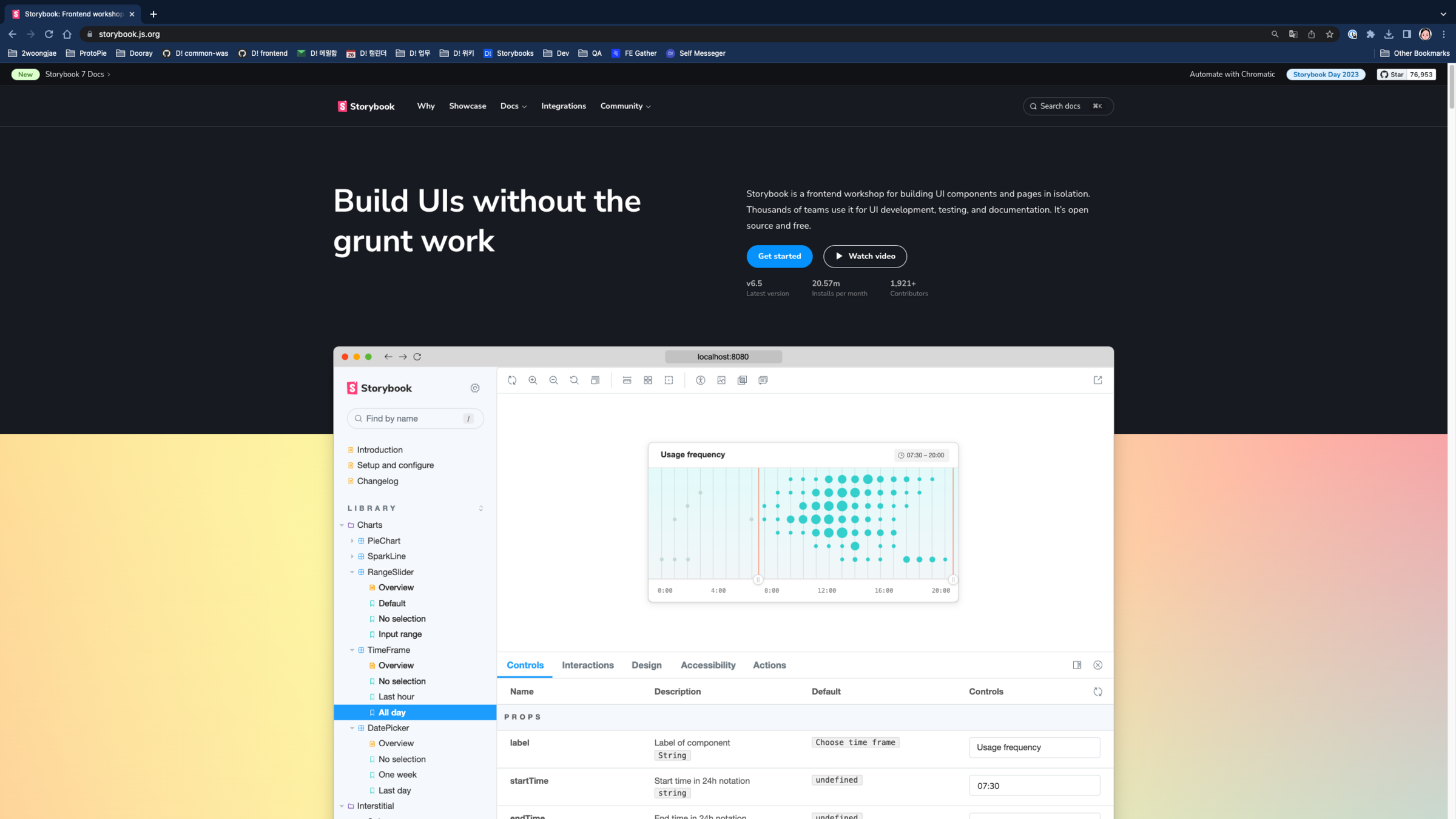This screenshot has height=819, width=1456.
Task: Collapse the Charts folder
Action: click(x=342, y=525)
